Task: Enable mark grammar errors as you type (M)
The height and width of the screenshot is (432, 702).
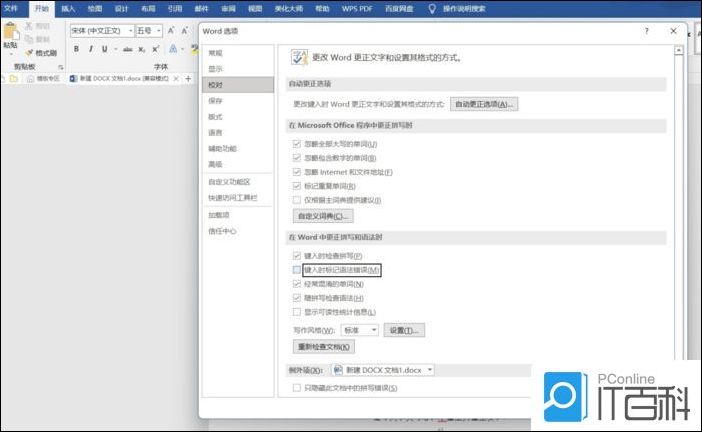Action: 296,269
